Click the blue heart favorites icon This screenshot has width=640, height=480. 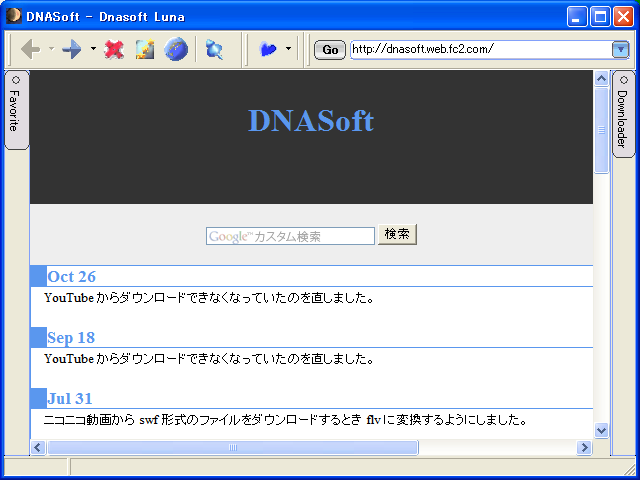[268, 49]
